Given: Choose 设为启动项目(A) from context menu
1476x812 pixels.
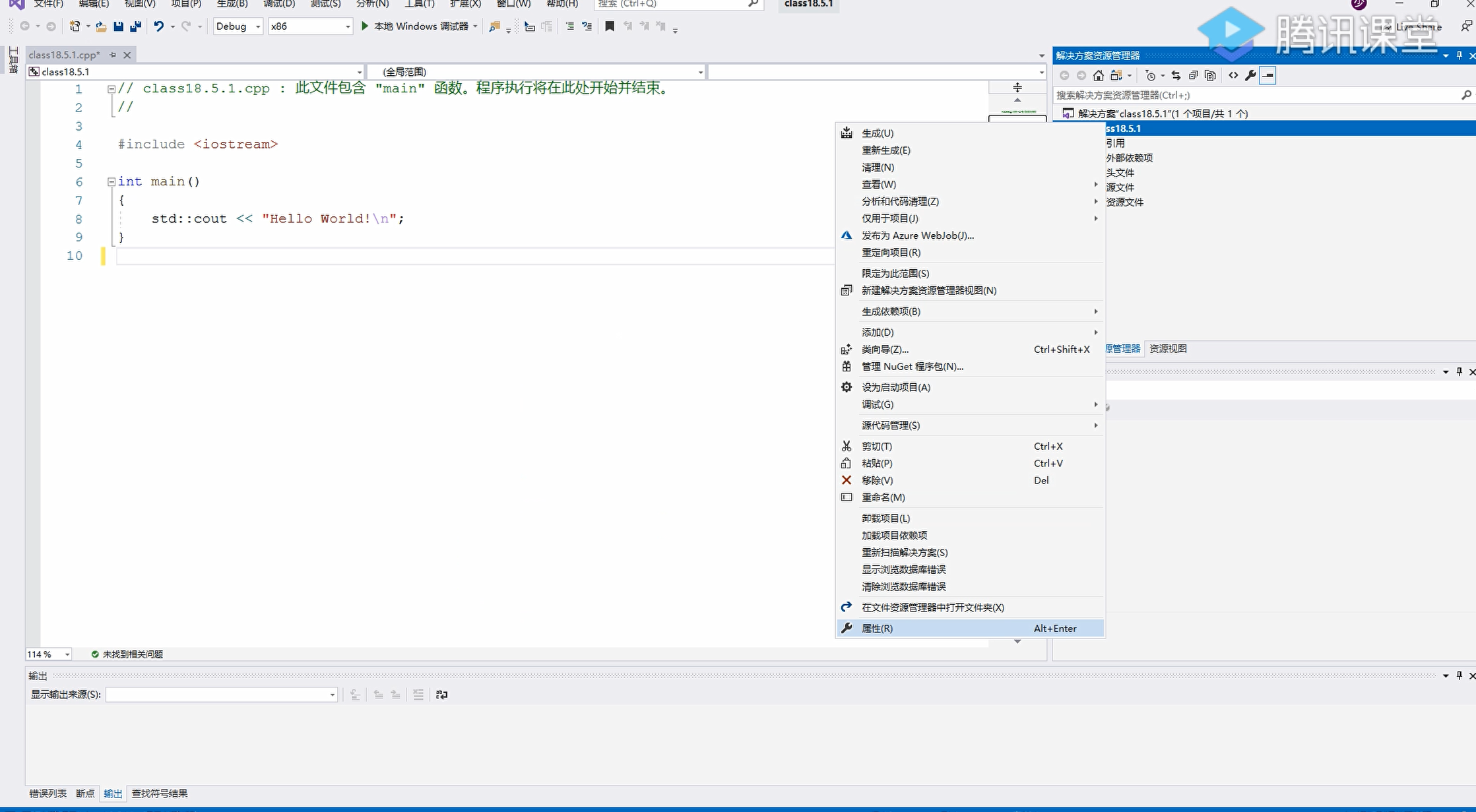Looking at the screenshot, I should tap(895, 387).
